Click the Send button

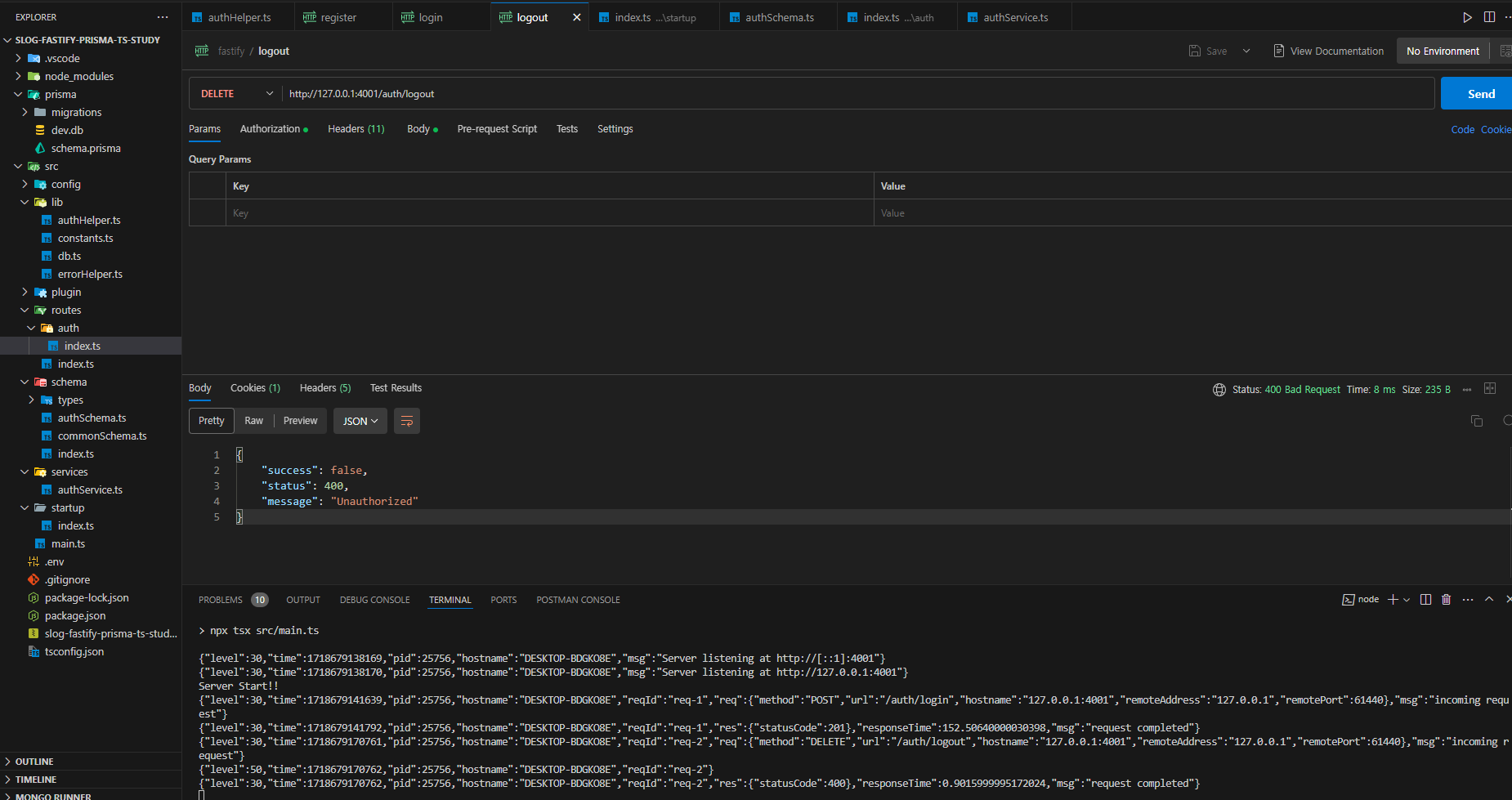pos(1476,94)
